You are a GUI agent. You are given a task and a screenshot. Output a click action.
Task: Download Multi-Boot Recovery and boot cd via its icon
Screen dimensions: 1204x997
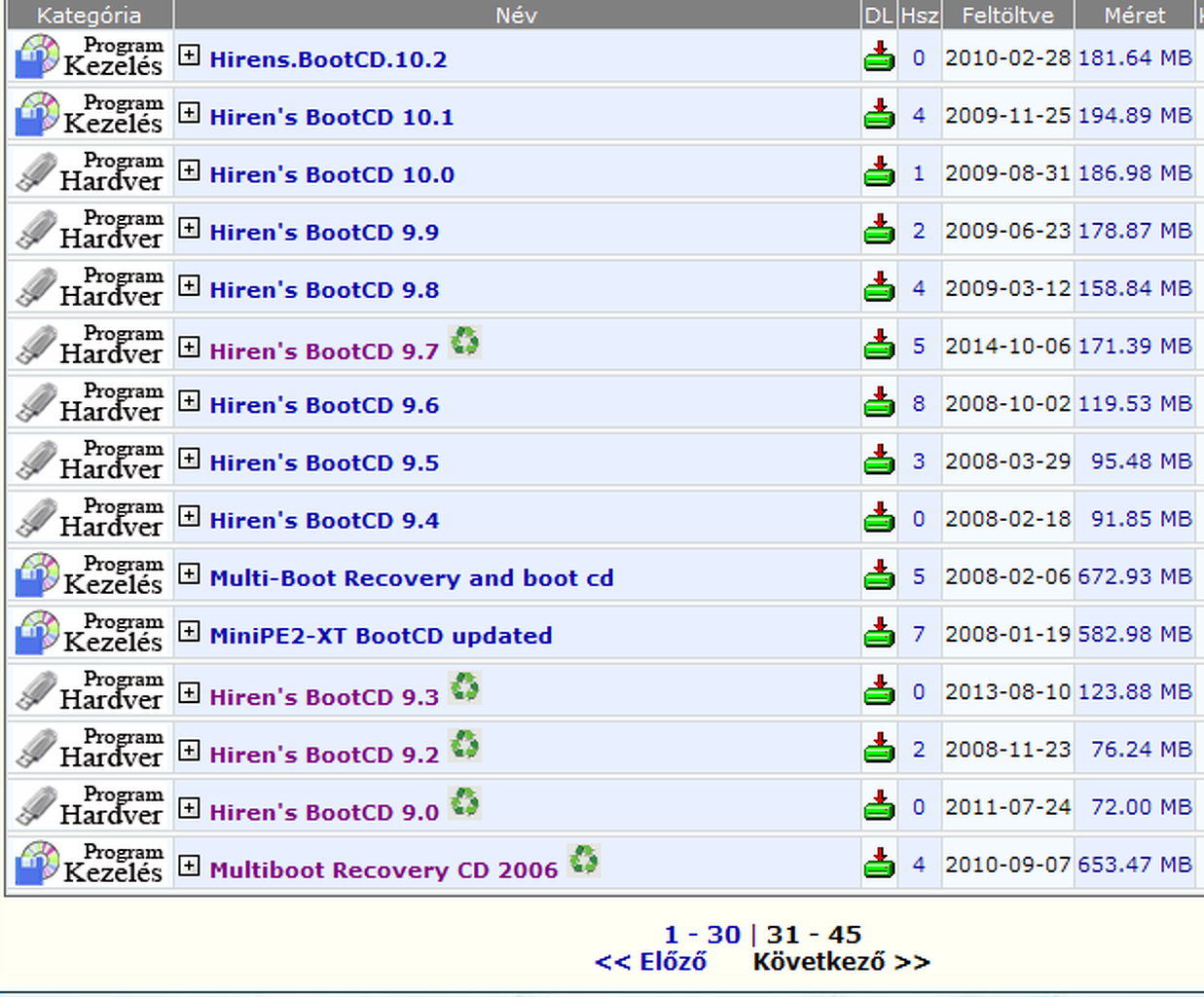point(879,573)
